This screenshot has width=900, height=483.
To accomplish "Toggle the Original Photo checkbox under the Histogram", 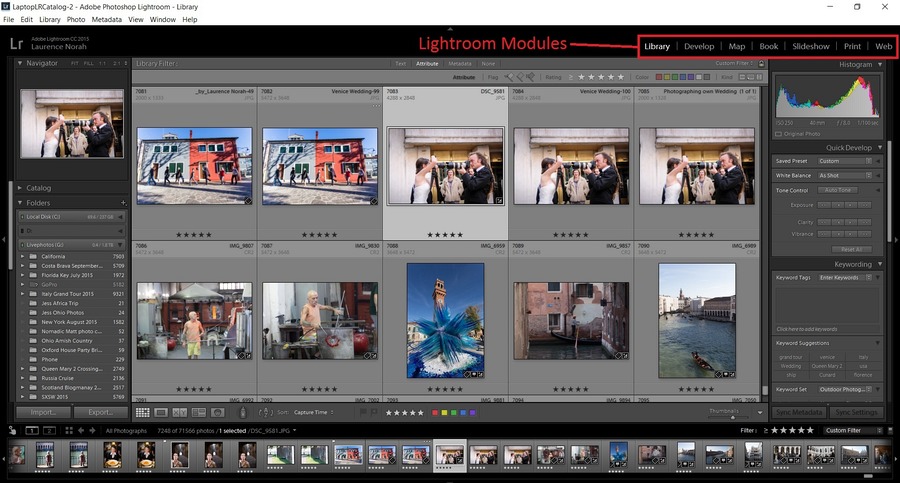I will click(778, 134).
